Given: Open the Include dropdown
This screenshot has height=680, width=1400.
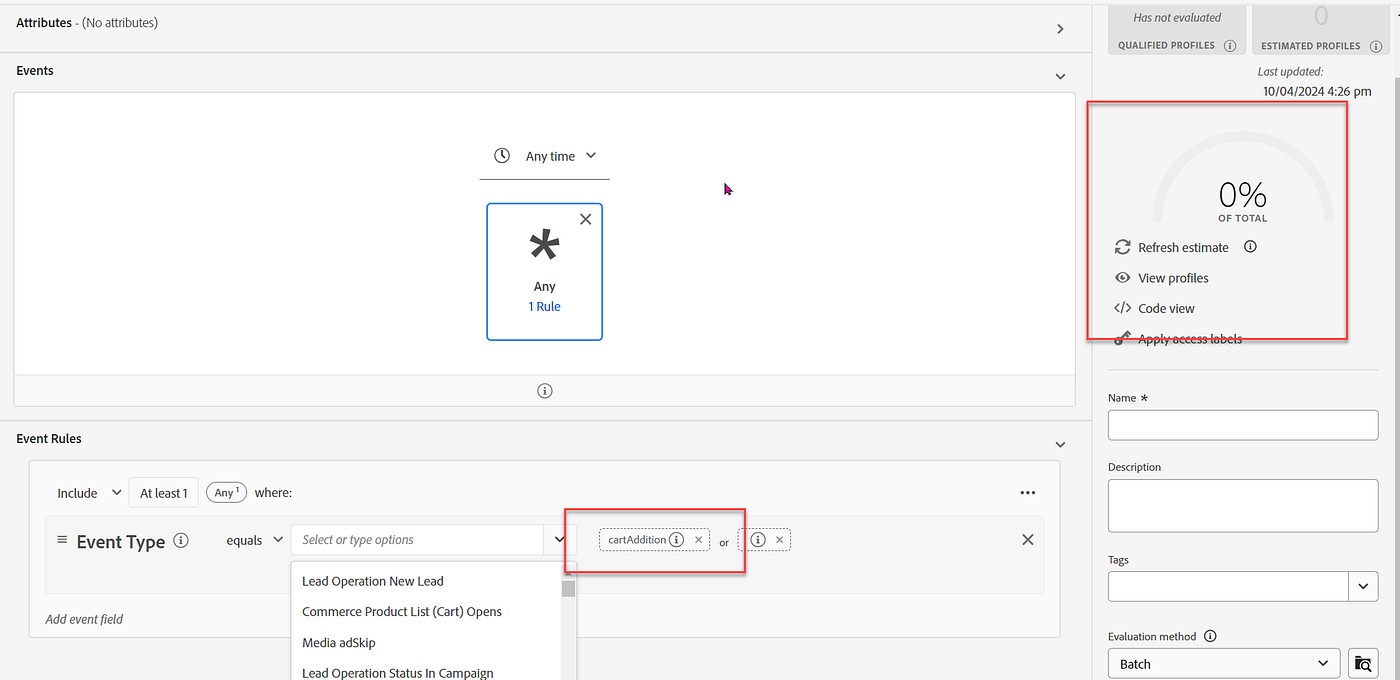Looking at the screenshot, I should click(x=89, y=493).
